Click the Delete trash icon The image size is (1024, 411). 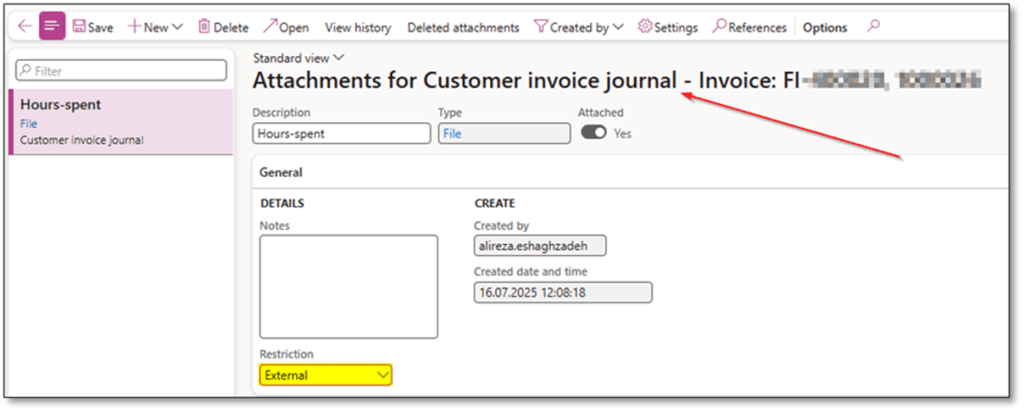pos(205,27)
